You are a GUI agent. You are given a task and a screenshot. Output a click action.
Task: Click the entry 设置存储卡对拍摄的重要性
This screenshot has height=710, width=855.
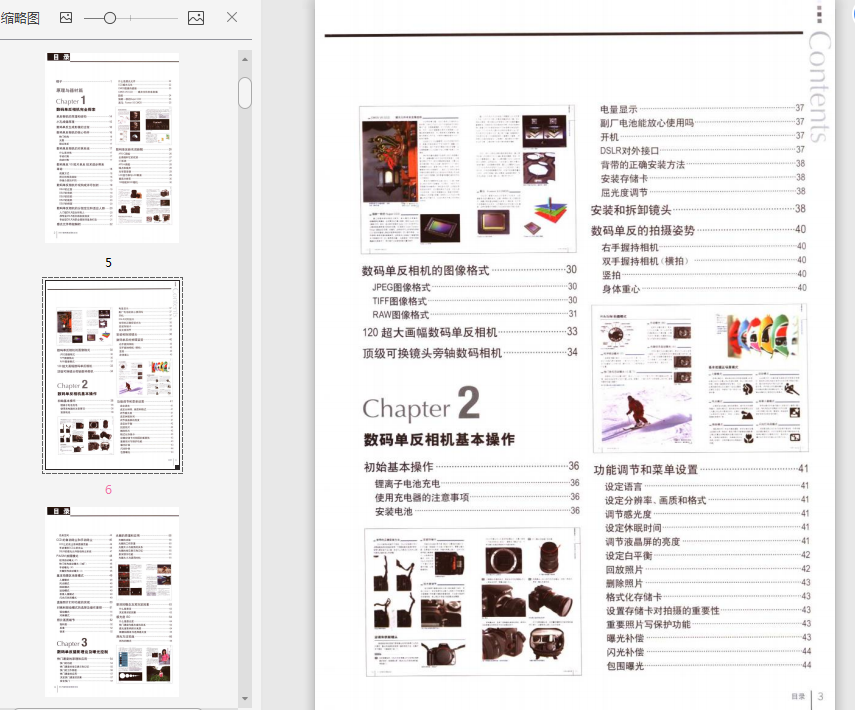pos(663,611)
